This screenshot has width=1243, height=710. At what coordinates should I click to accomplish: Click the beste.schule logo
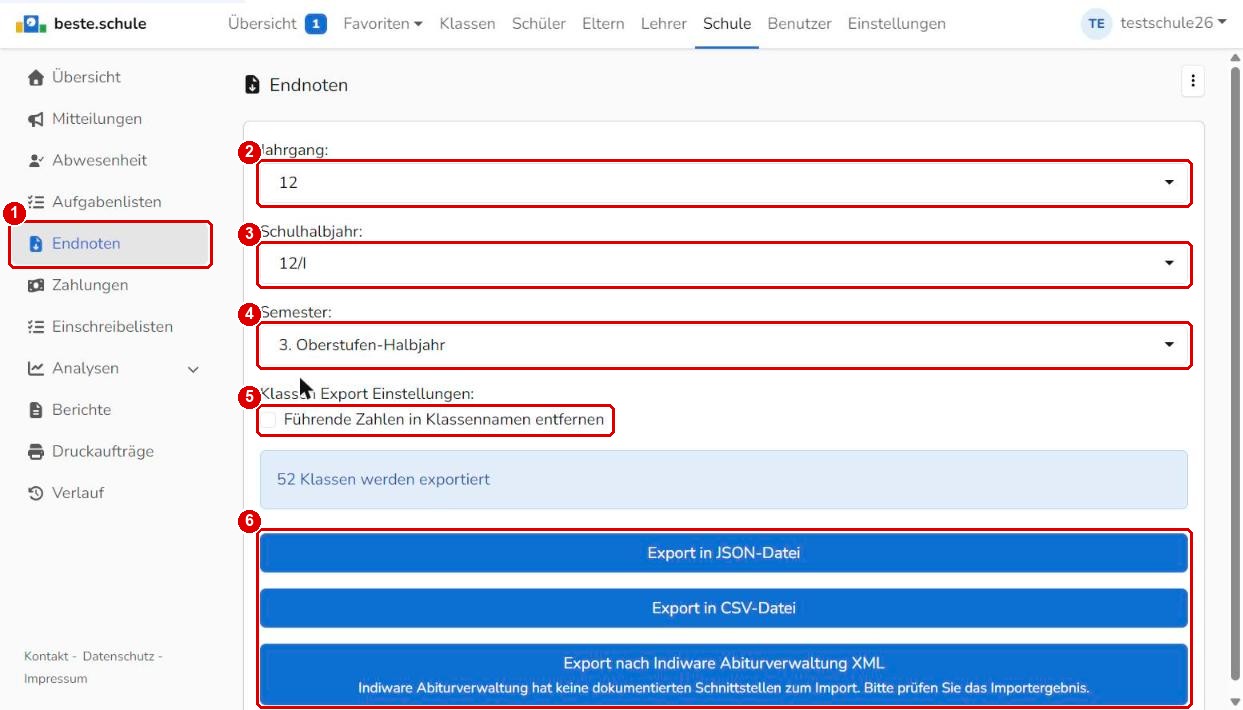pyautogui.click(x=81, y=23)
